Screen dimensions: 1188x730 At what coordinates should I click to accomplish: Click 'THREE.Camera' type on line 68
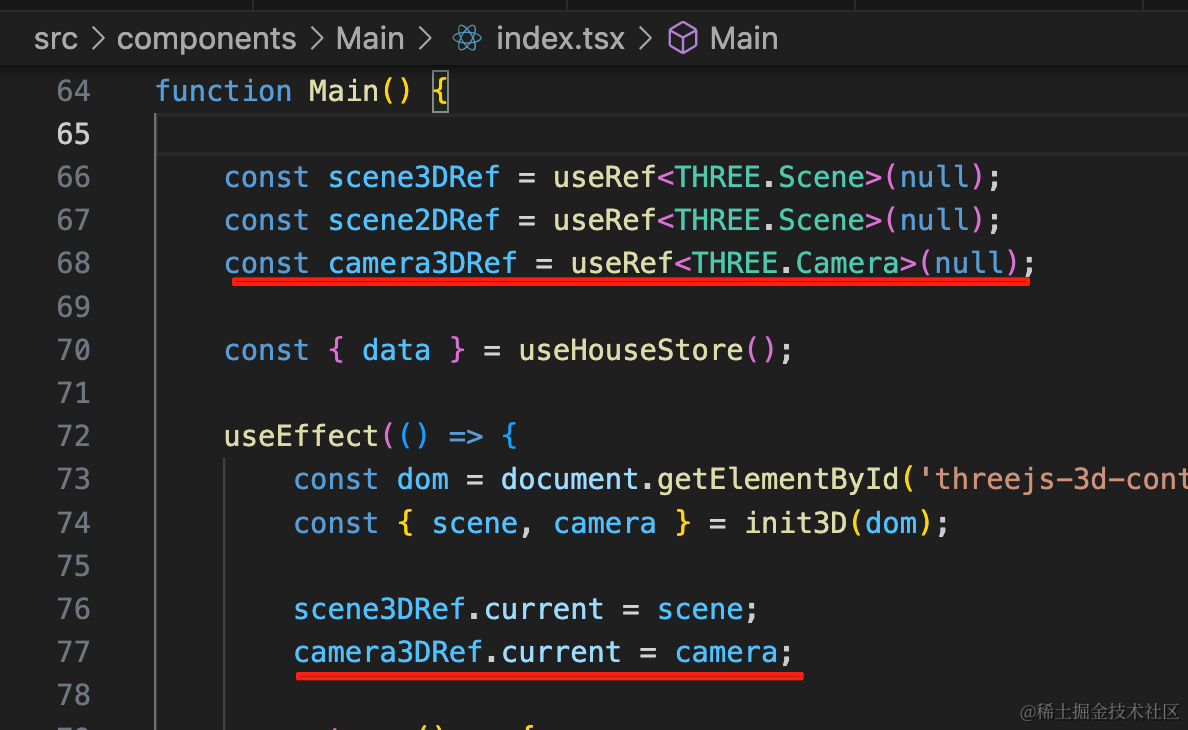pos(796,264)
